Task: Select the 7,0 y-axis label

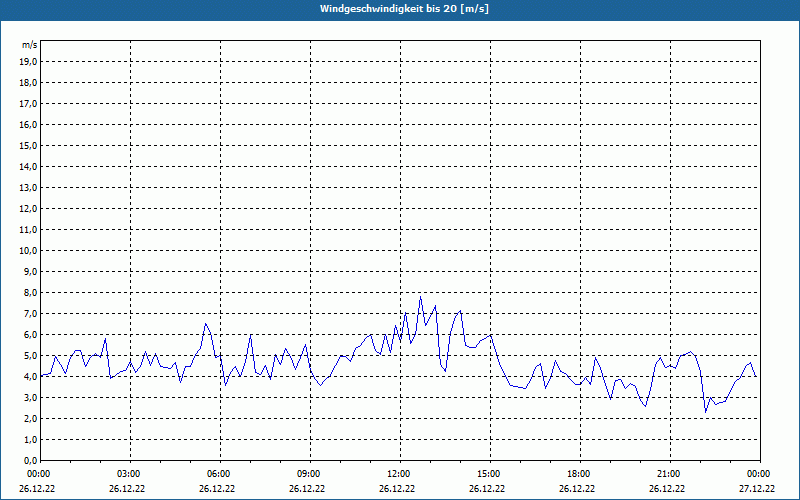Action: click(31, 313)
